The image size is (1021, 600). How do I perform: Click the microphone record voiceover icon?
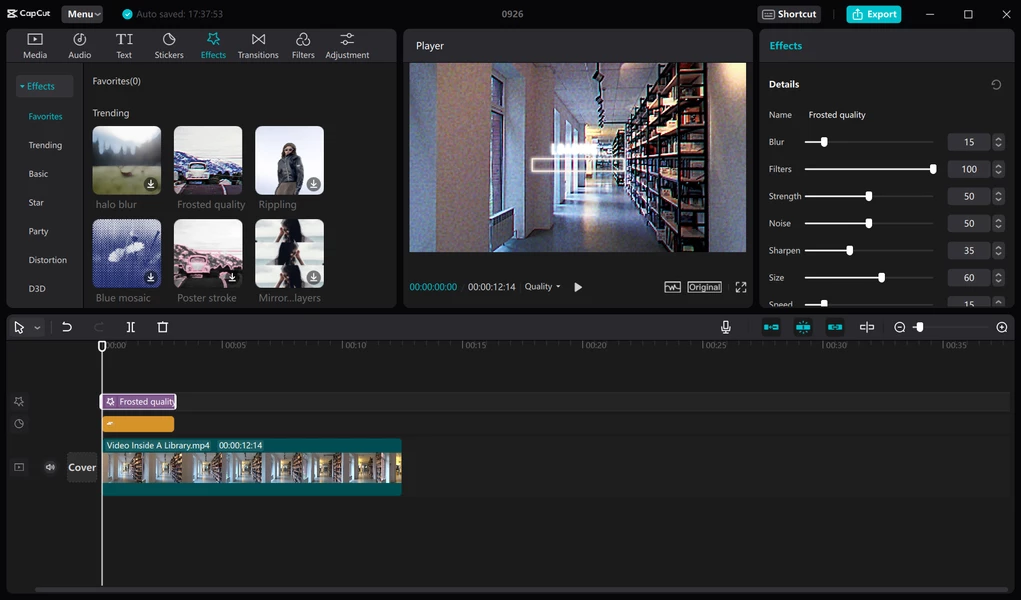coord(726,327)
